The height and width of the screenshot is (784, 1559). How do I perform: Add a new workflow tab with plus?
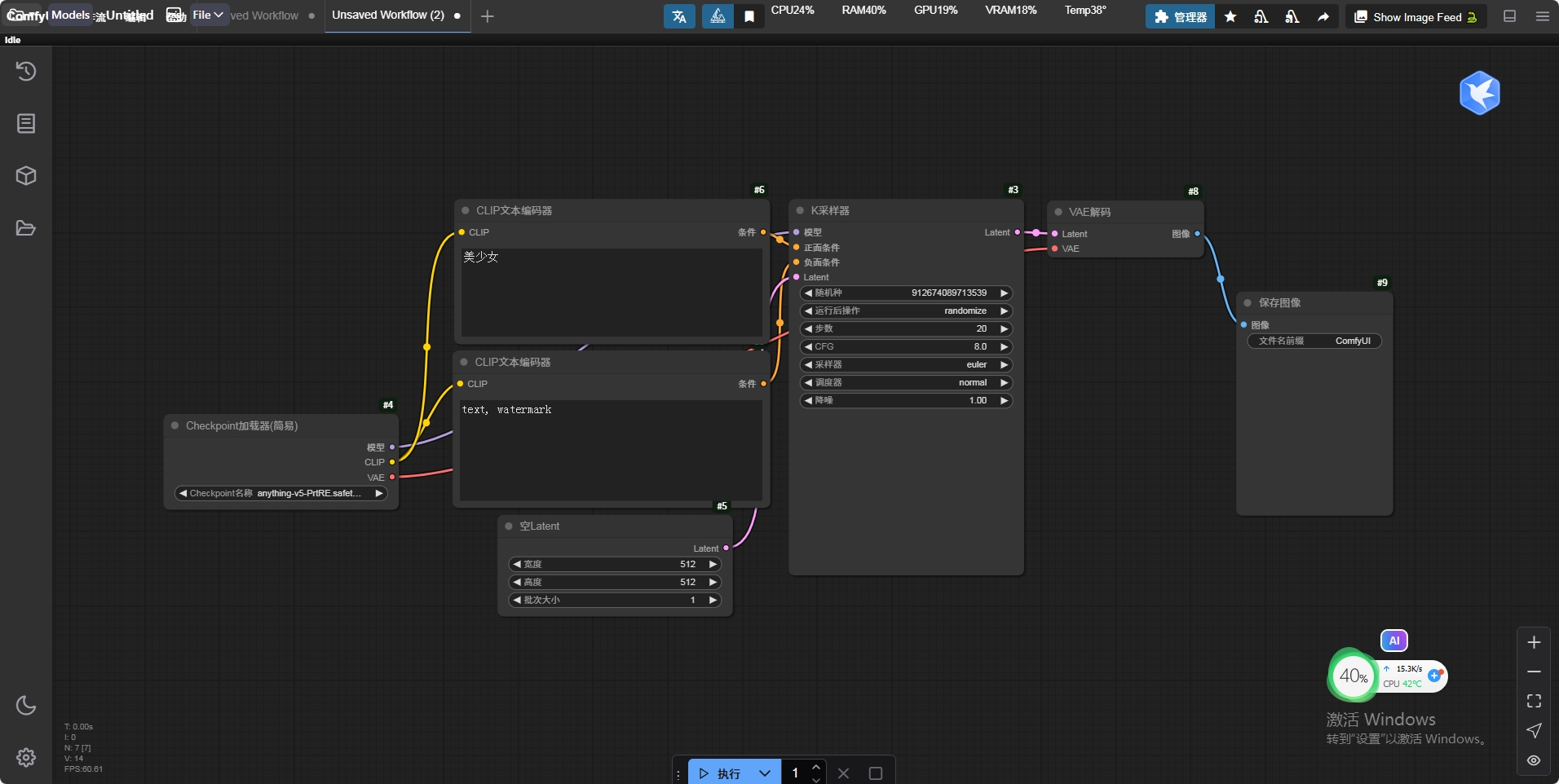point(488,16)
